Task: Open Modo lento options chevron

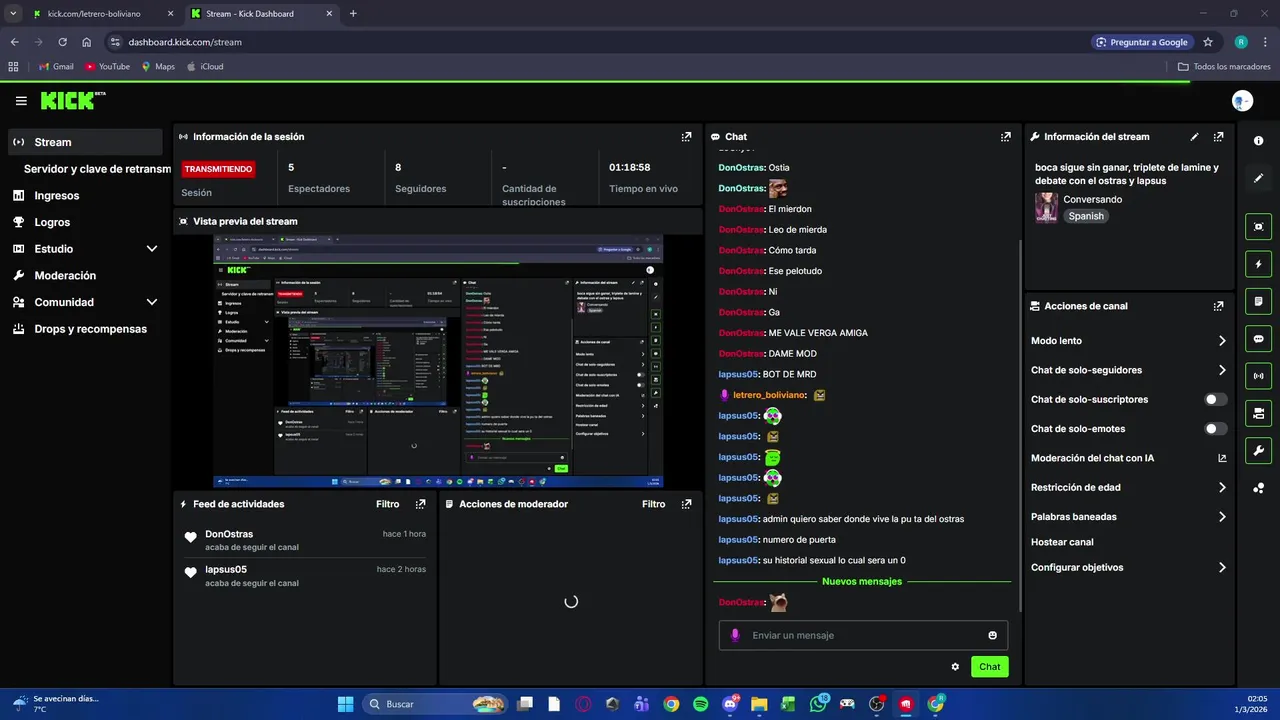Action: pos(1222,341)
